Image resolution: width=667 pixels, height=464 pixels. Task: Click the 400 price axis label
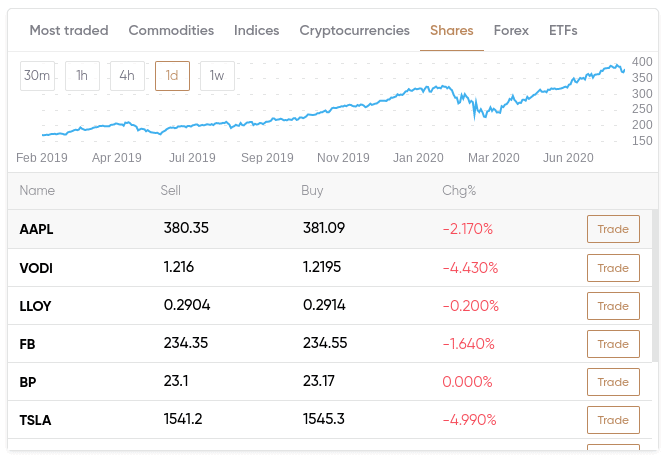642,62
